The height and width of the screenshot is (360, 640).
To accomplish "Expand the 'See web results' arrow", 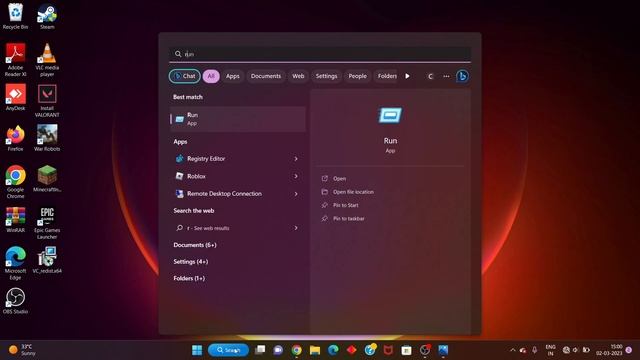I will pos(296,228).
